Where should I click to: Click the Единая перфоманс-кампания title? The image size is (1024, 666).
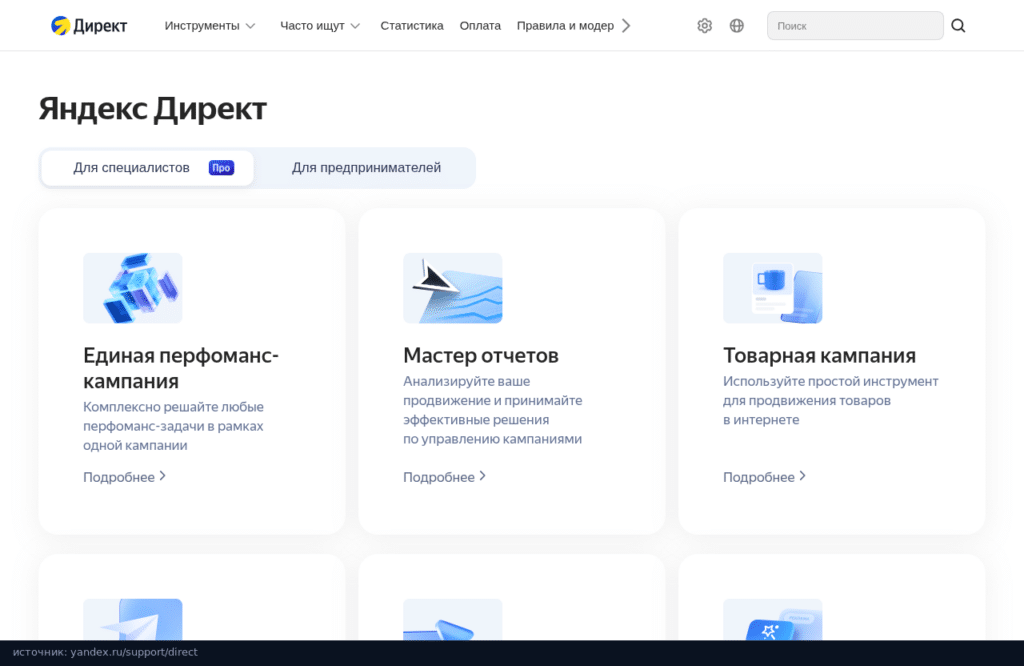pyautogui.click(x=181, y=368)
